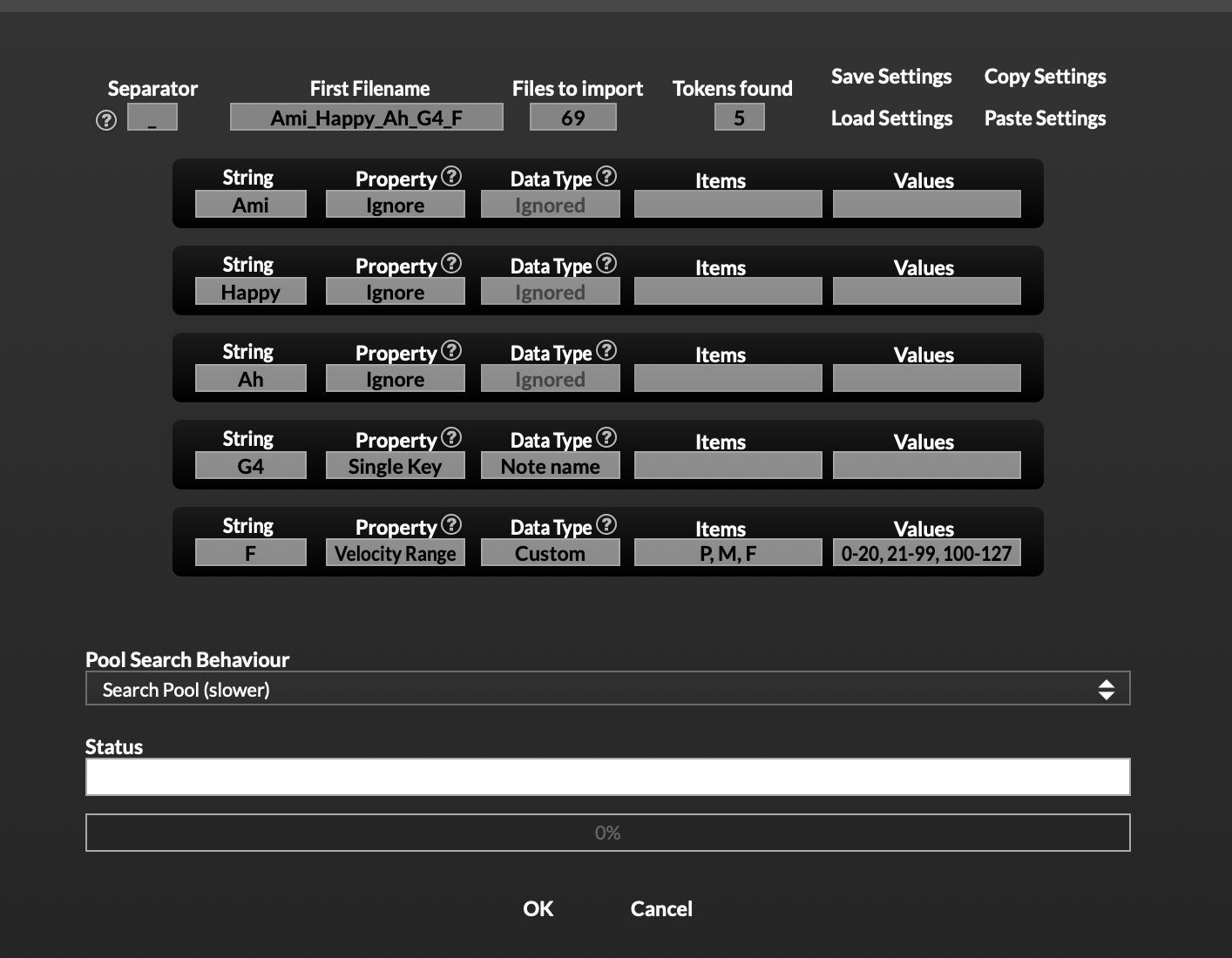Click the Data Type help icon in the Ami row
Screen dimensions: 1232x958
[x=607, y=176]
